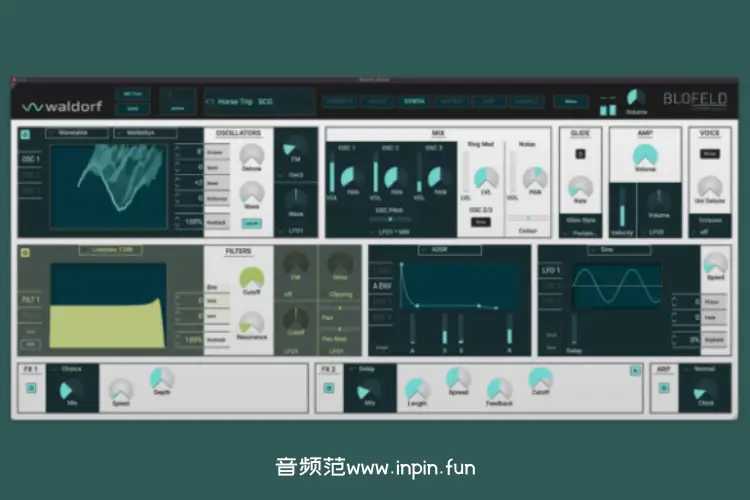
Task: Open the Wavetable dropdown in oscillator section
Action: tap(77, 133)
